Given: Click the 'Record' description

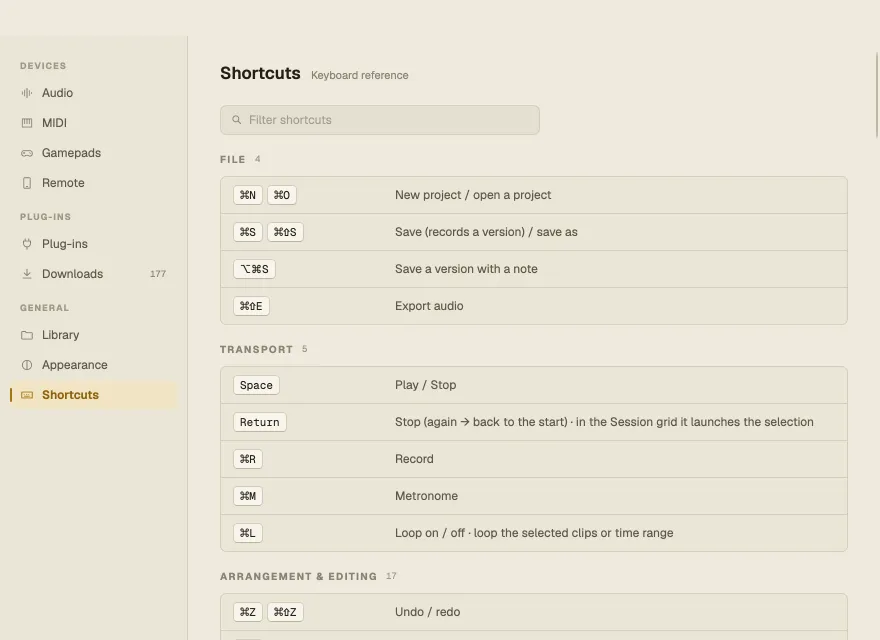Looking at the screenshot, I should (414, 459).
